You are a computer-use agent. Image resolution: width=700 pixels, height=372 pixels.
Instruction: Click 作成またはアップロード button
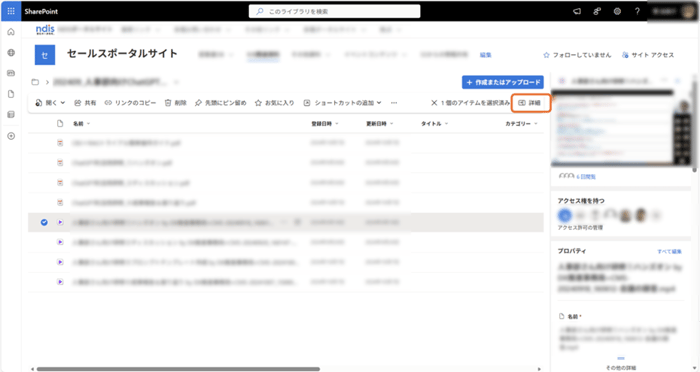(x=503, y=82)
